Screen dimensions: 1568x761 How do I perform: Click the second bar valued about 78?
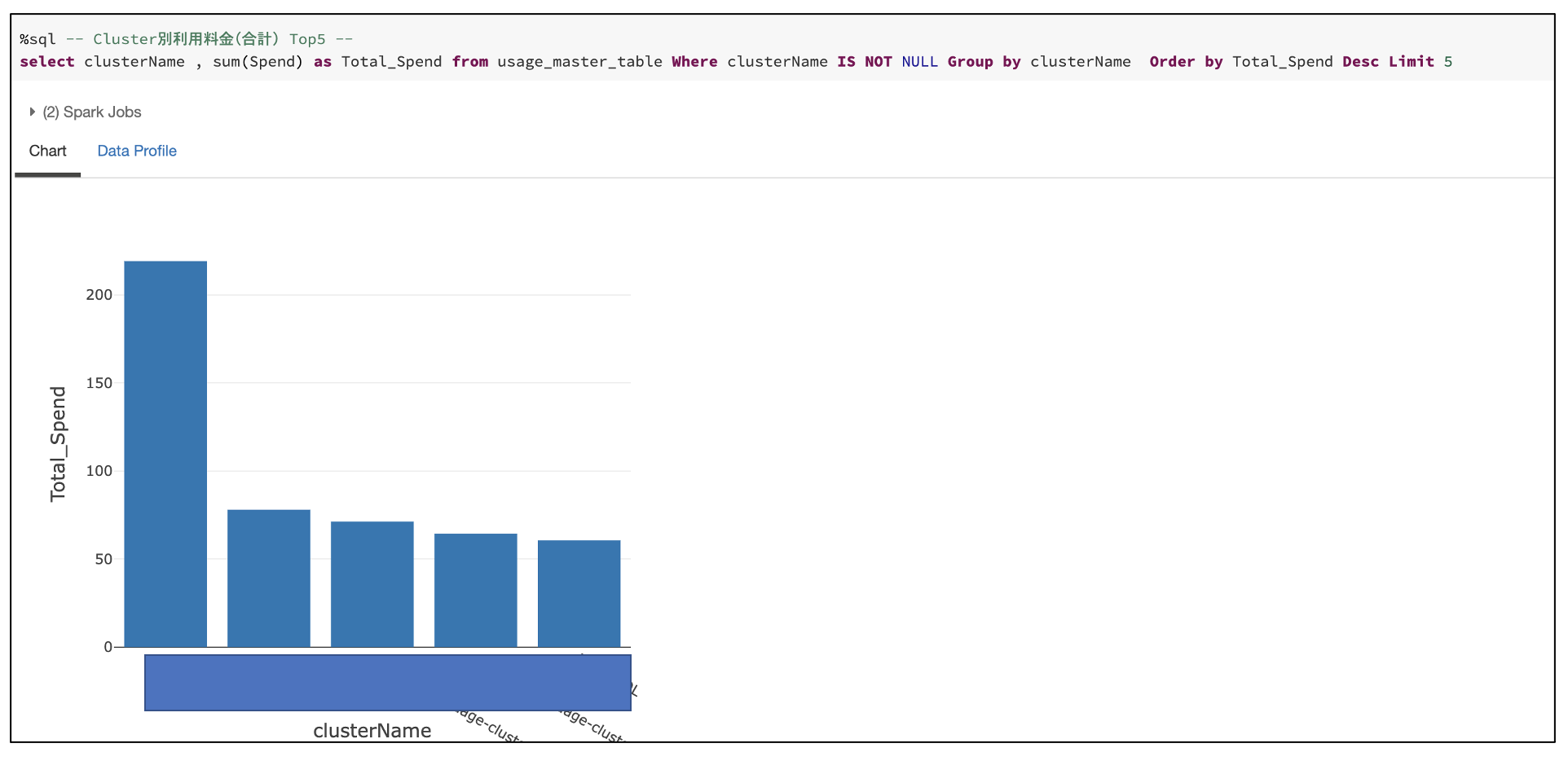tap(269, 578)
